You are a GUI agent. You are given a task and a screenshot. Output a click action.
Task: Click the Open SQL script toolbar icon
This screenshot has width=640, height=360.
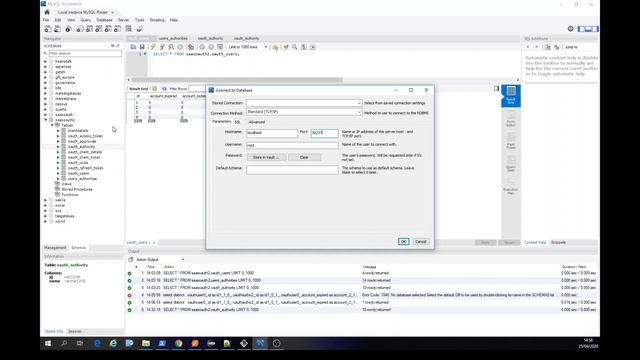tap(58, 29)
